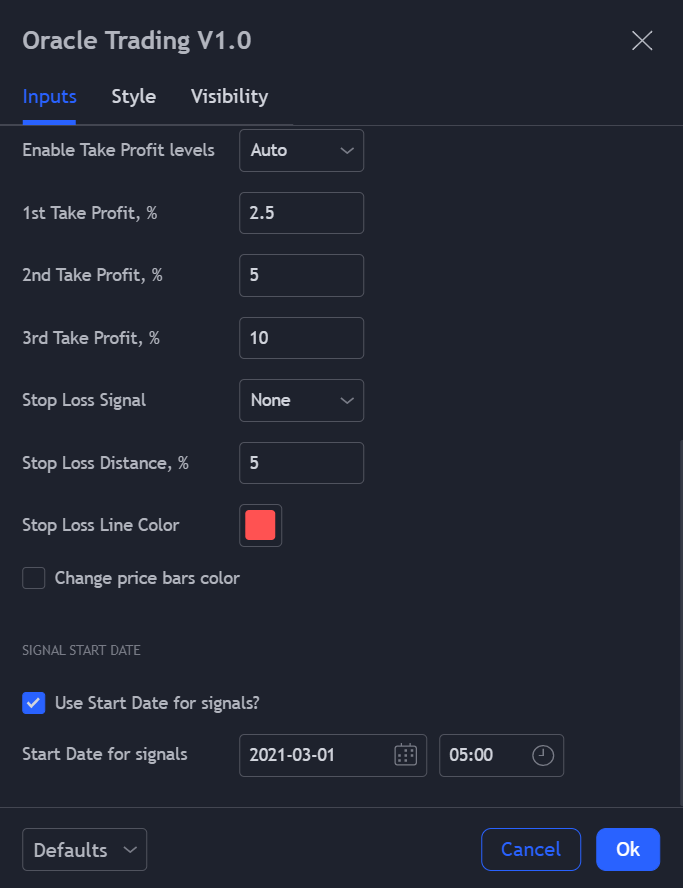This screenshot has width=683, height=888.
Task: Enable Change price bars color checkbox
Action: coord(34,578)
